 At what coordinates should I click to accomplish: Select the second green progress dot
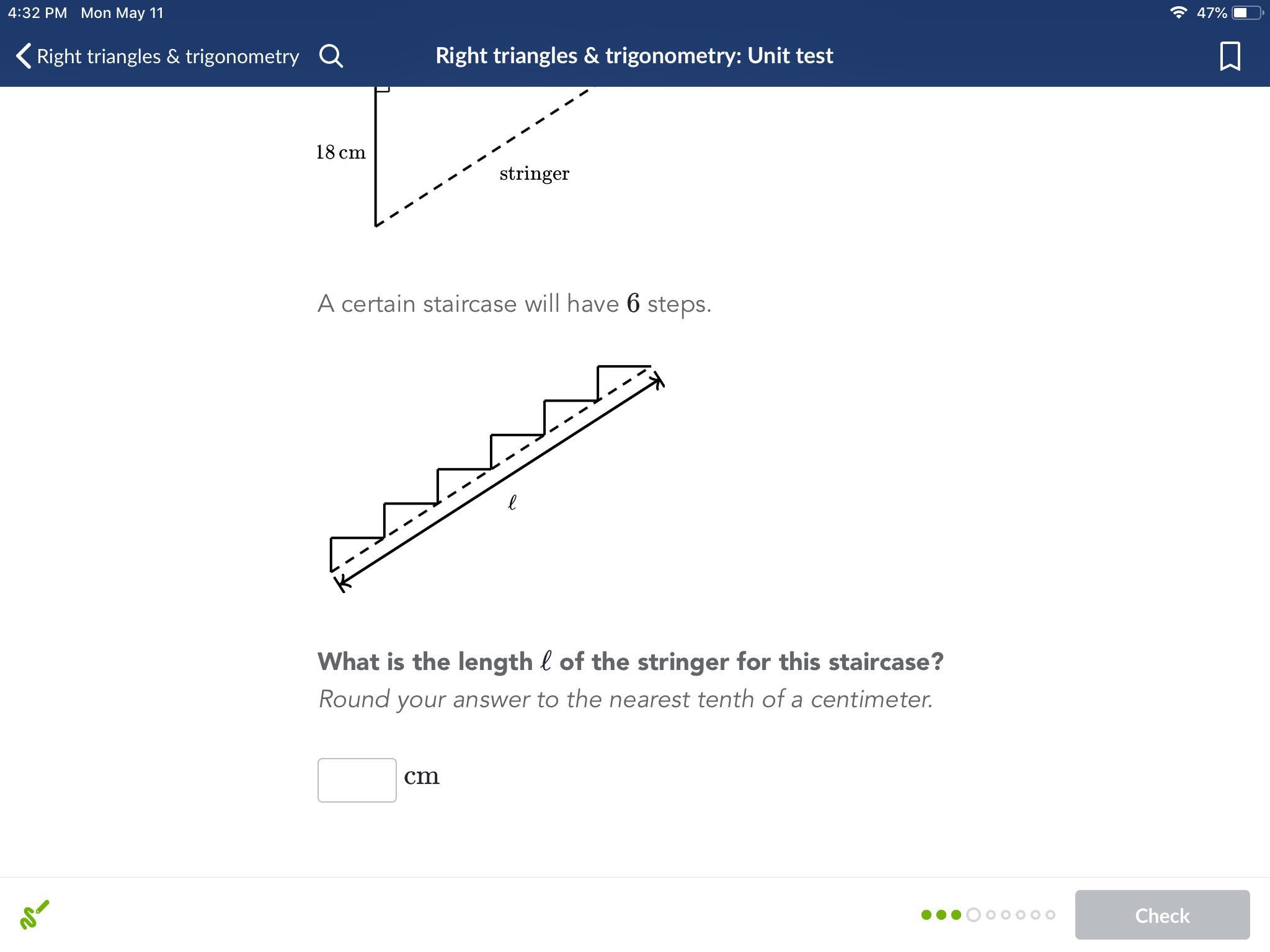tap(941, 915)
